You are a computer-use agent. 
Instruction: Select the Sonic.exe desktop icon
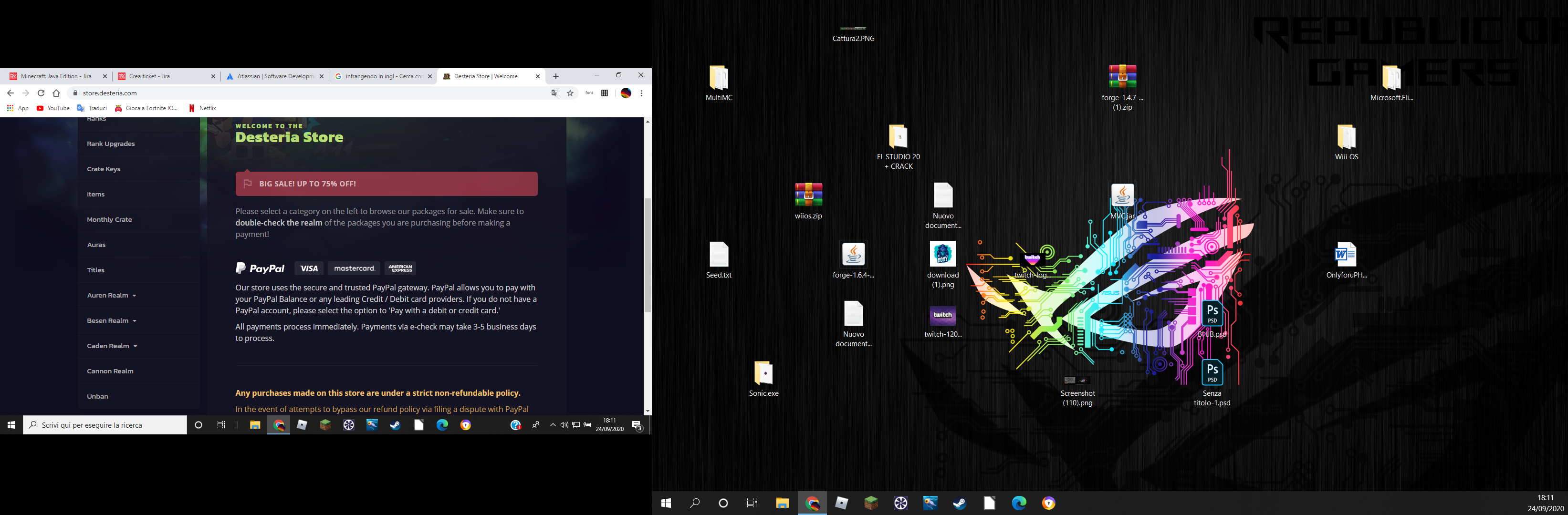763,374
